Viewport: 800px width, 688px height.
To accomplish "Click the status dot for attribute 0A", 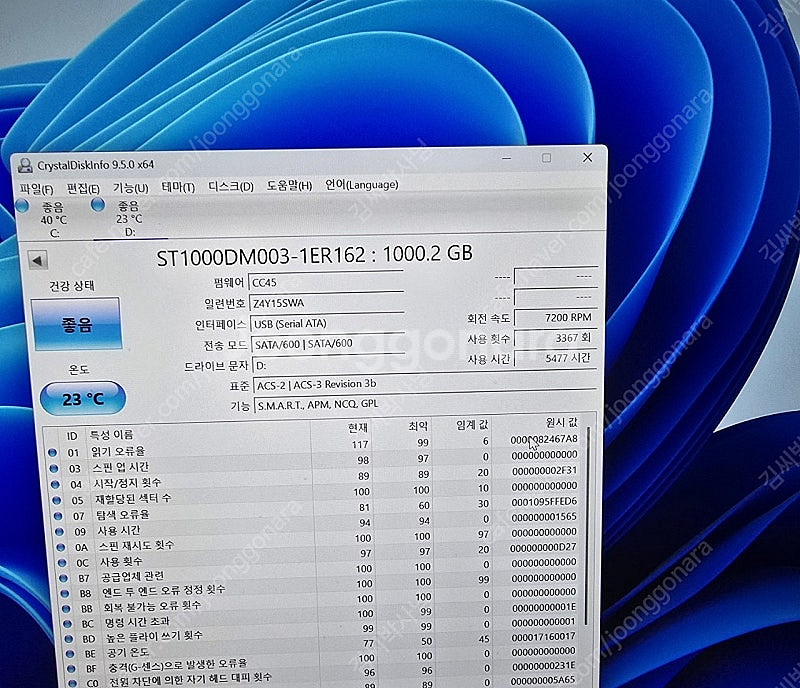I will point(61,547).
